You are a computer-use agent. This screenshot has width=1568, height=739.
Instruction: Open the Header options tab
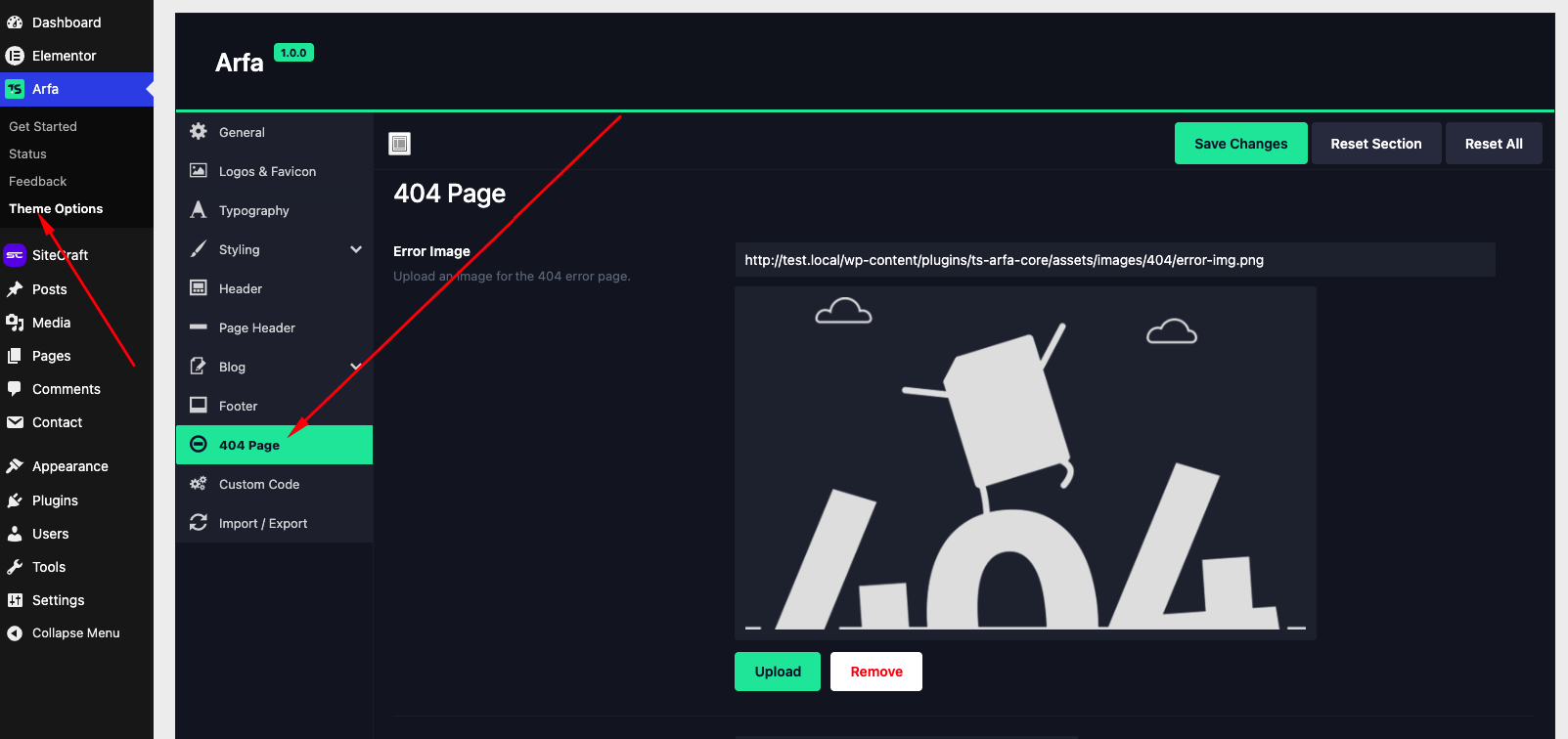[274, 288]
